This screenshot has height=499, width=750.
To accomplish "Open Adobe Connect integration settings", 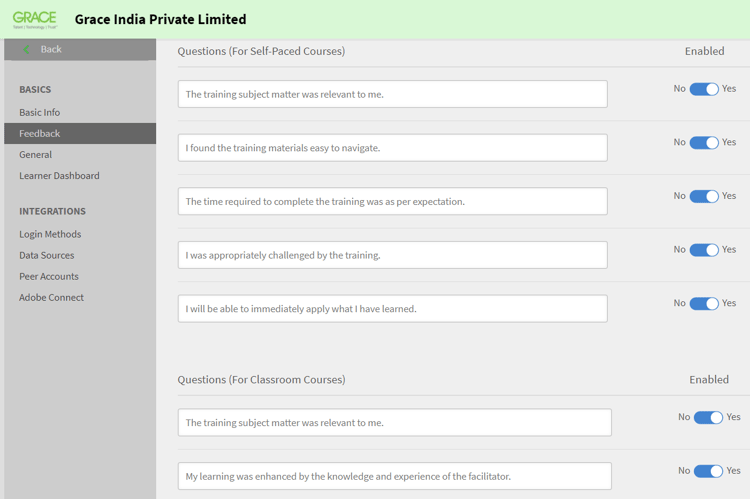I will (51, 297).
